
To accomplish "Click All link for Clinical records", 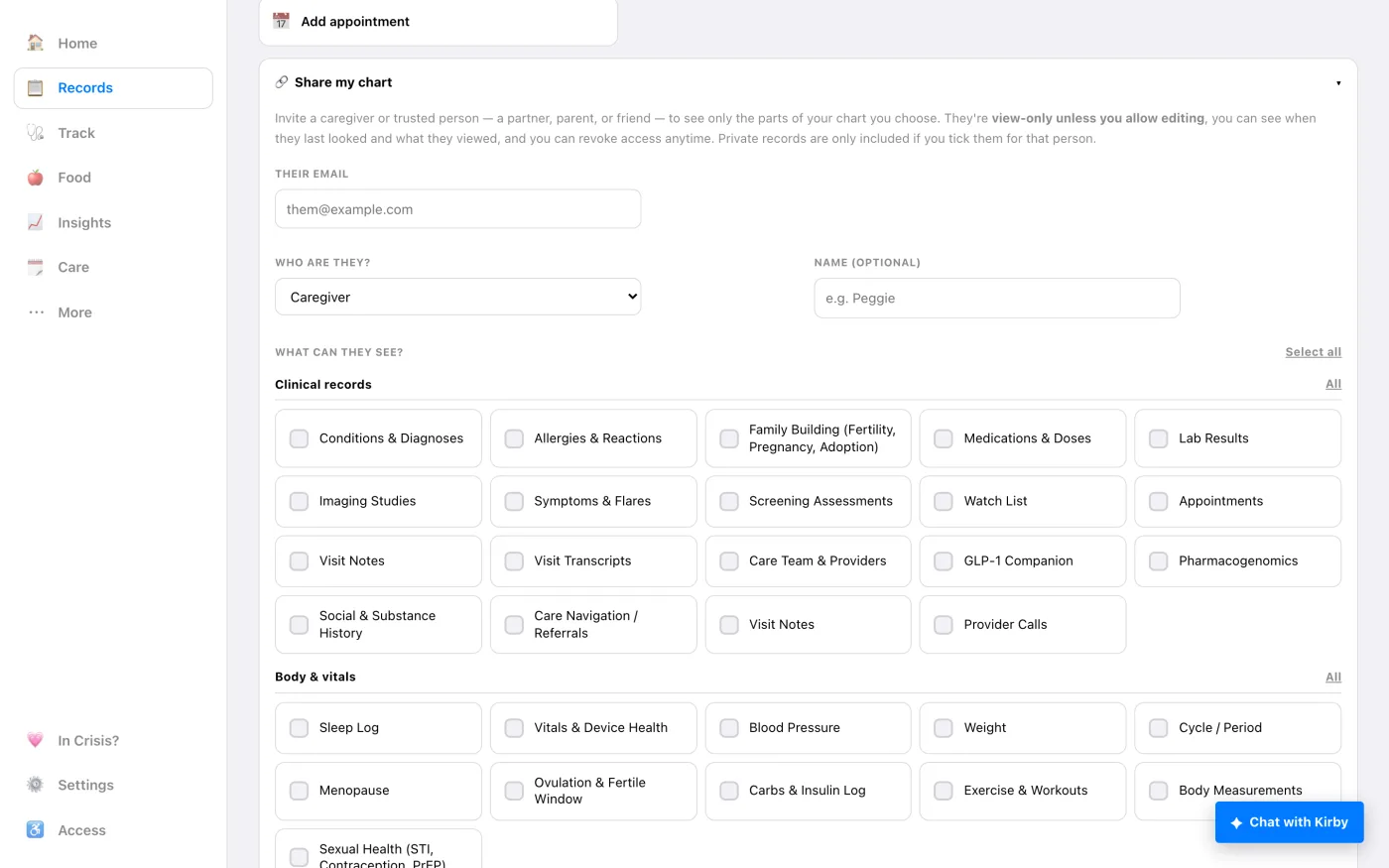I will (x=1333, y=384).
